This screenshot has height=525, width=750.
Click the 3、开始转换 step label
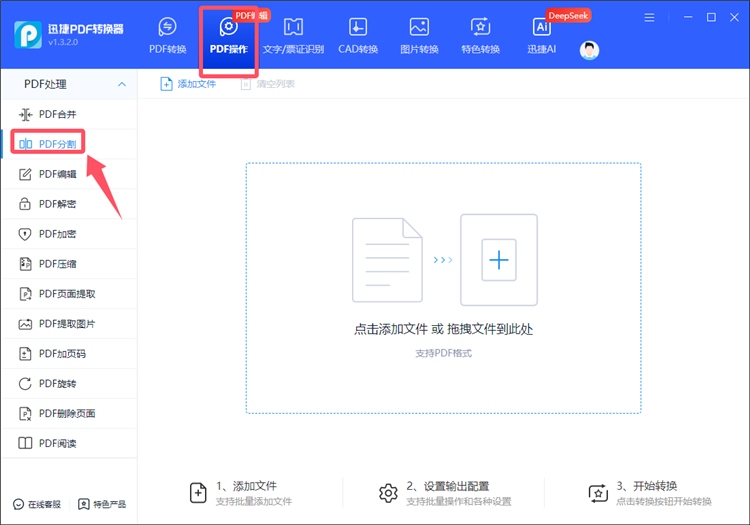[x=647, y=486]
